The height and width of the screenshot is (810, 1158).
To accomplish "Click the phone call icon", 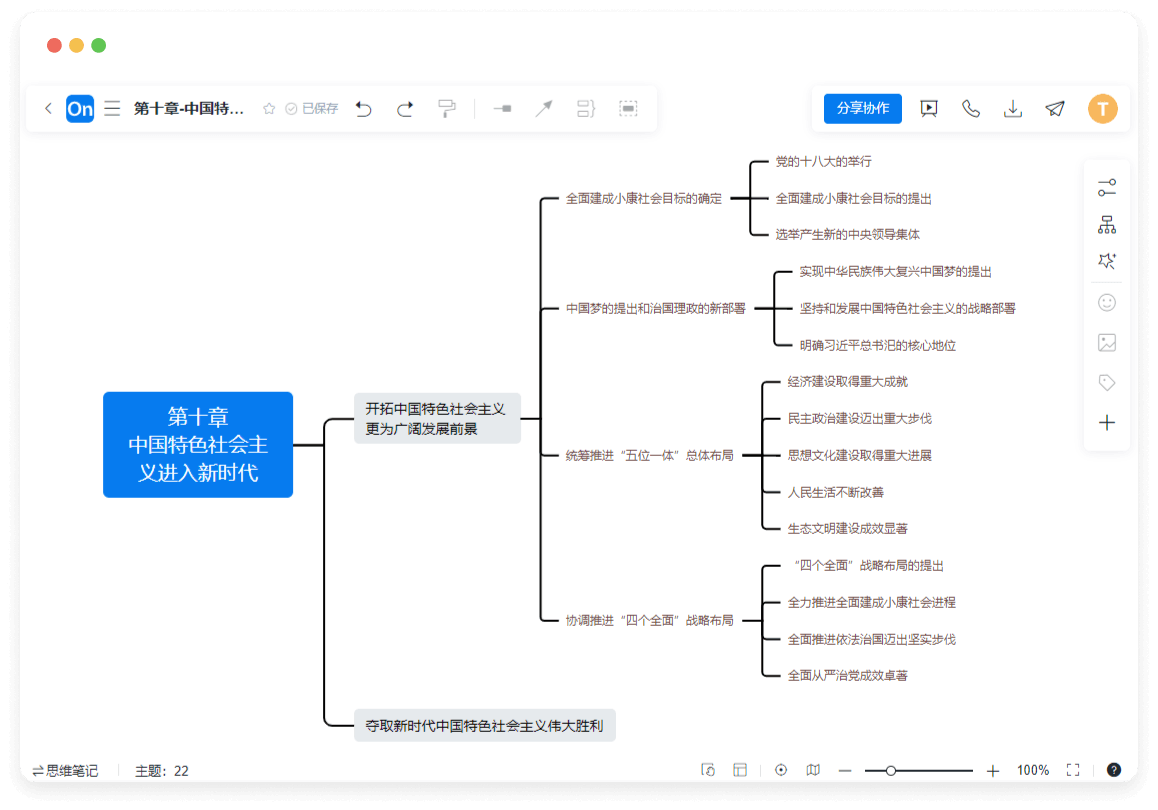I will click(x=971, y=109).
